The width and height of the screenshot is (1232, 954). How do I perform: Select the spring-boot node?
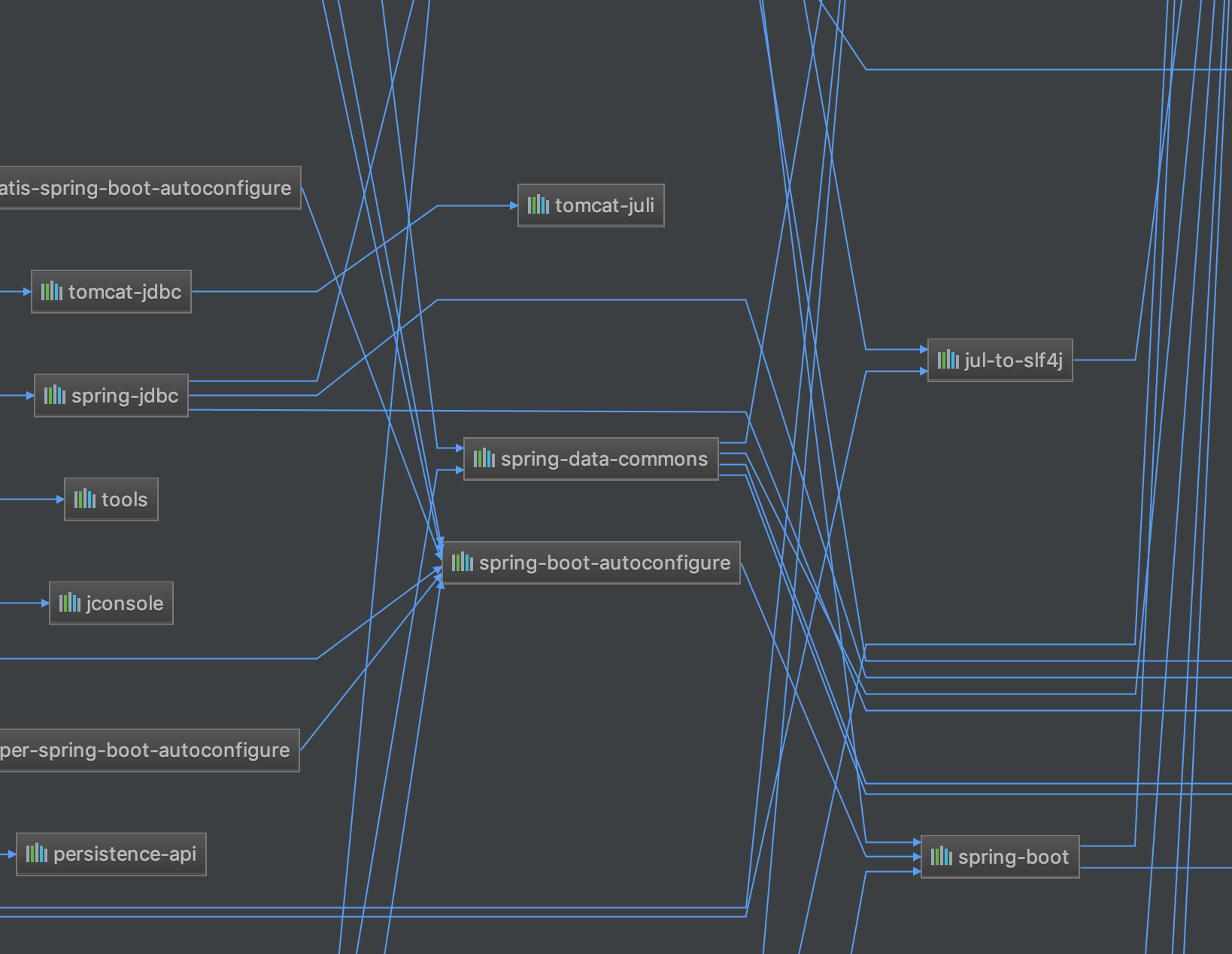tap(1000, 856)
